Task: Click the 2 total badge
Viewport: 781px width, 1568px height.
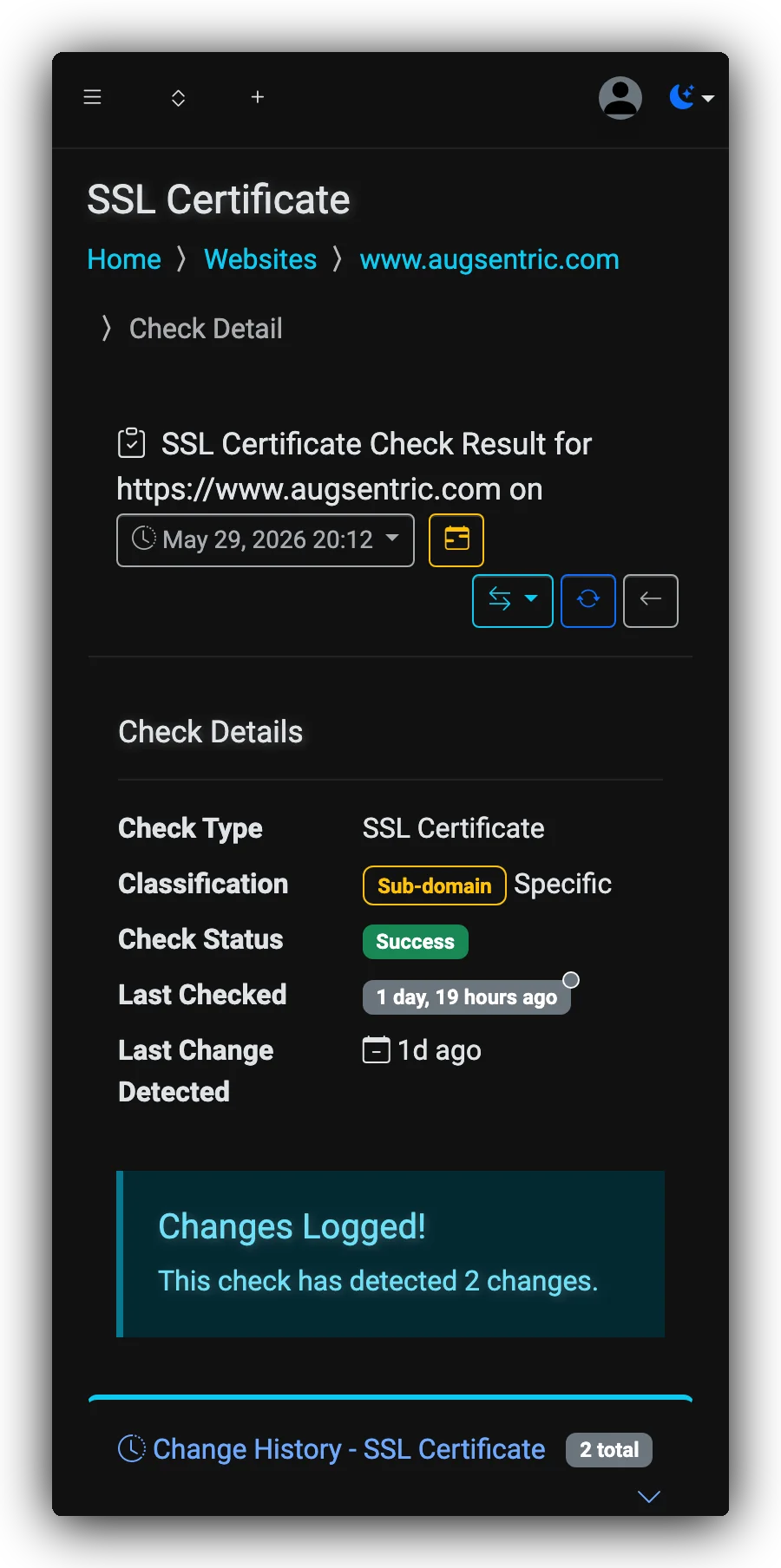Action: pos(609,1450)
